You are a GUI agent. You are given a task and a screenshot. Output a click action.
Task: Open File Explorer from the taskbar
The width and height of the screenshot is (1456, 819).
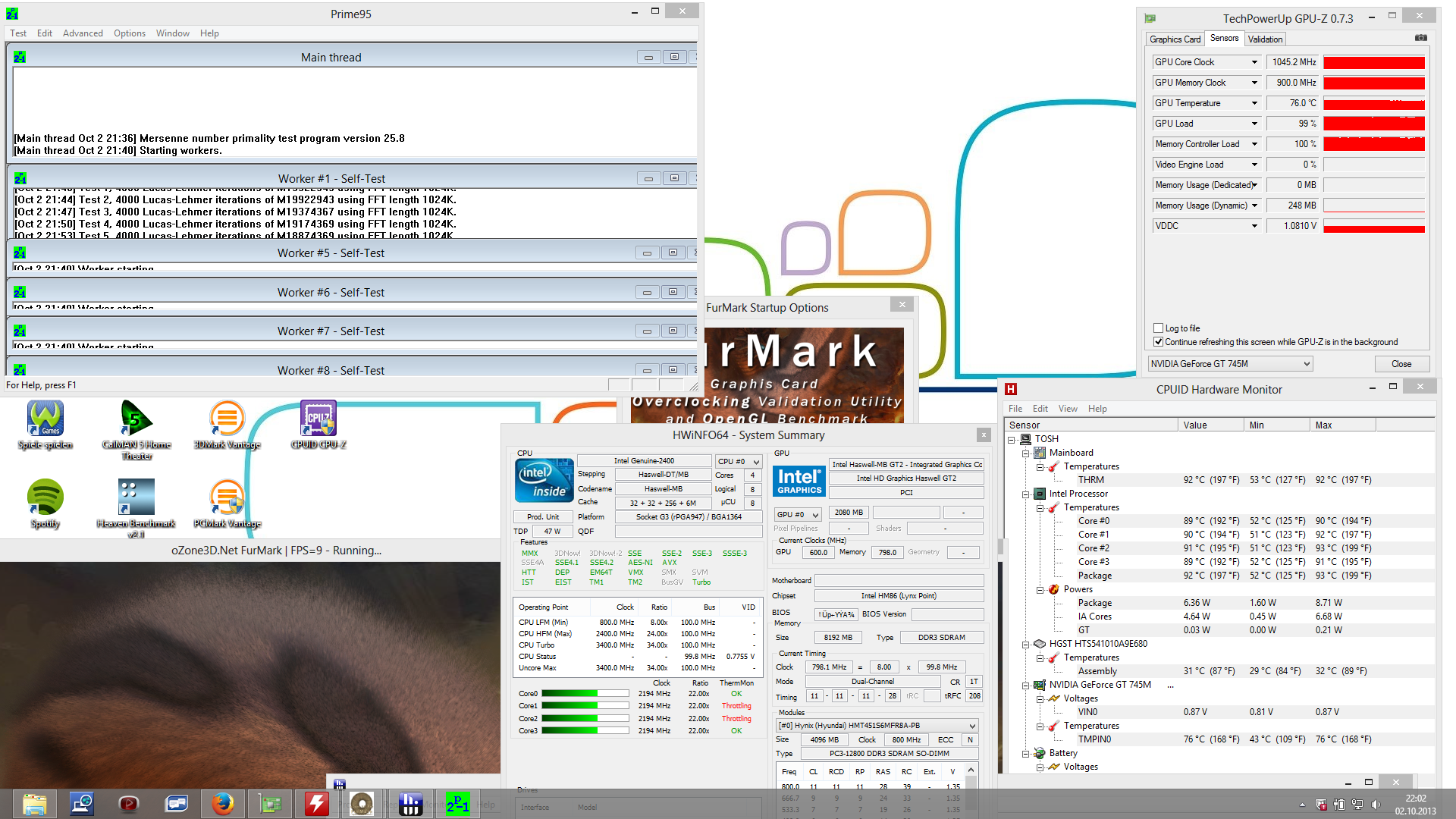(35, 804)
